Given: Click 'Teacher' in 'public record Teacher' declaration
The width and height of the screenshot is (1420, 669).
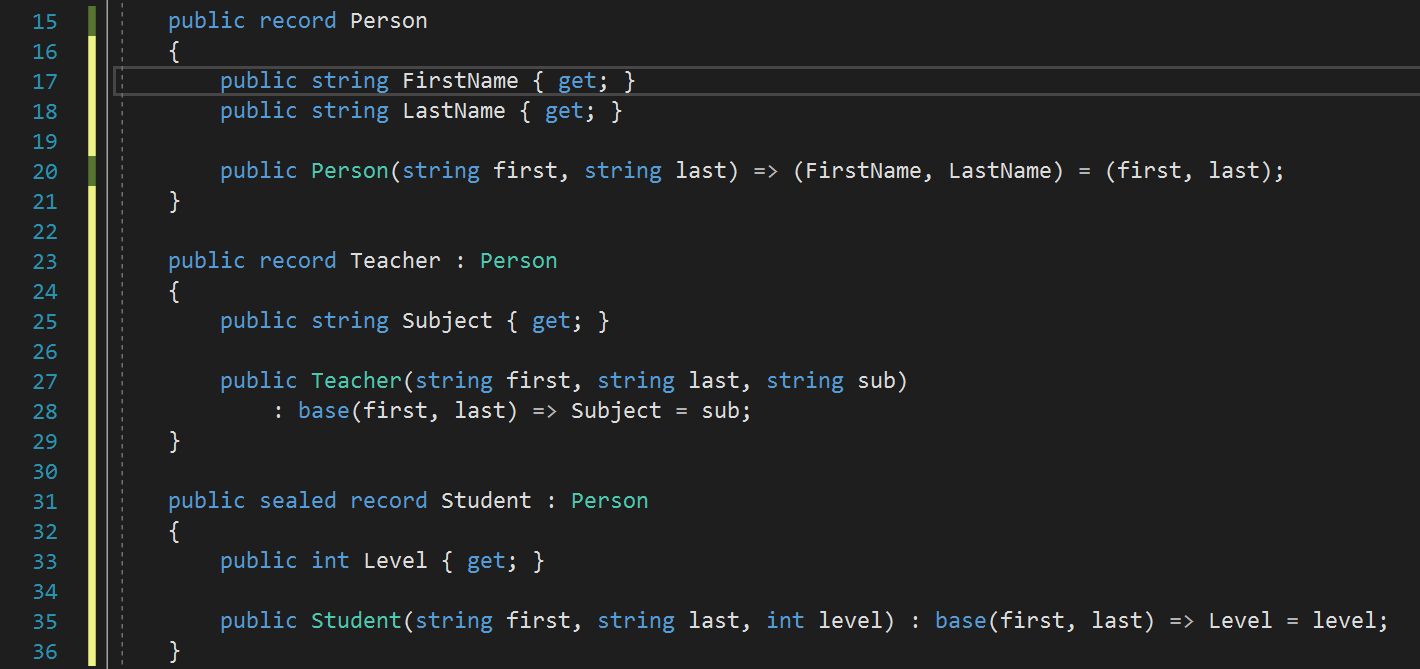Looking at the screenshot, I should (x=395, y=261).
